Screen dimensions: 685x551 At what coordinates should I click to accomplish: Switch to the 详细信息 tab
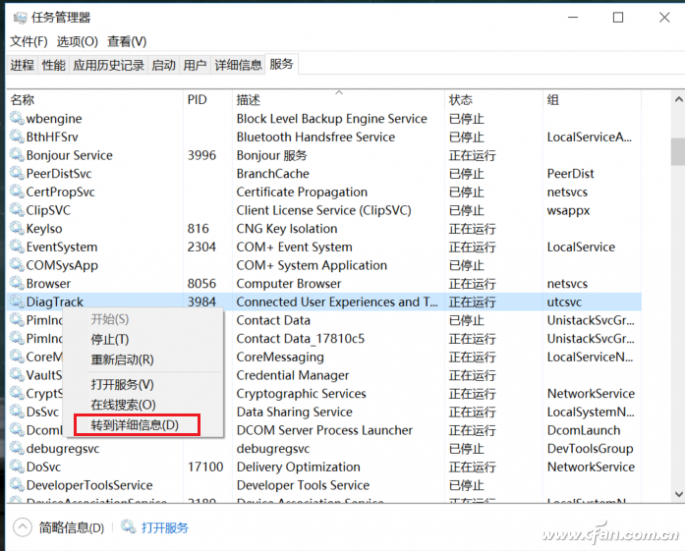[x=238, y=65]
